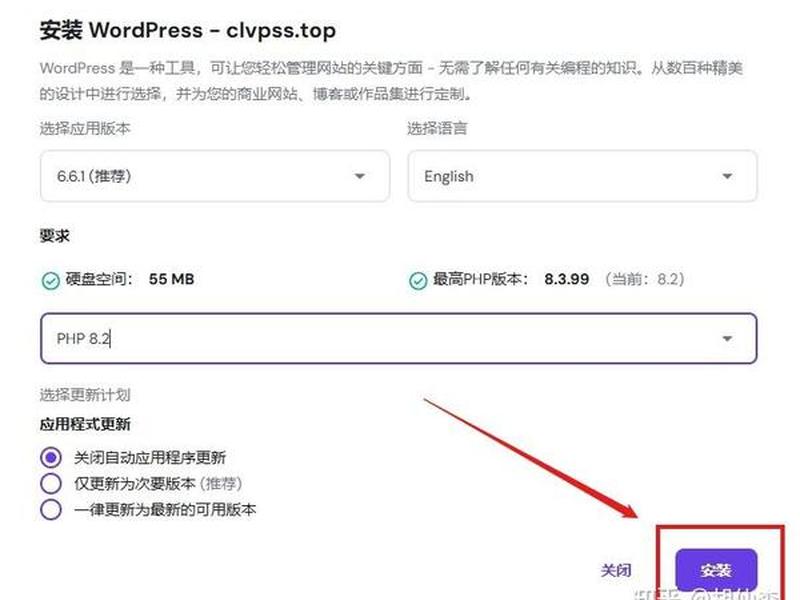Click the arrow in the PHP 8.2 selector
Screen dimensions: 800x600
coord(727,338)
